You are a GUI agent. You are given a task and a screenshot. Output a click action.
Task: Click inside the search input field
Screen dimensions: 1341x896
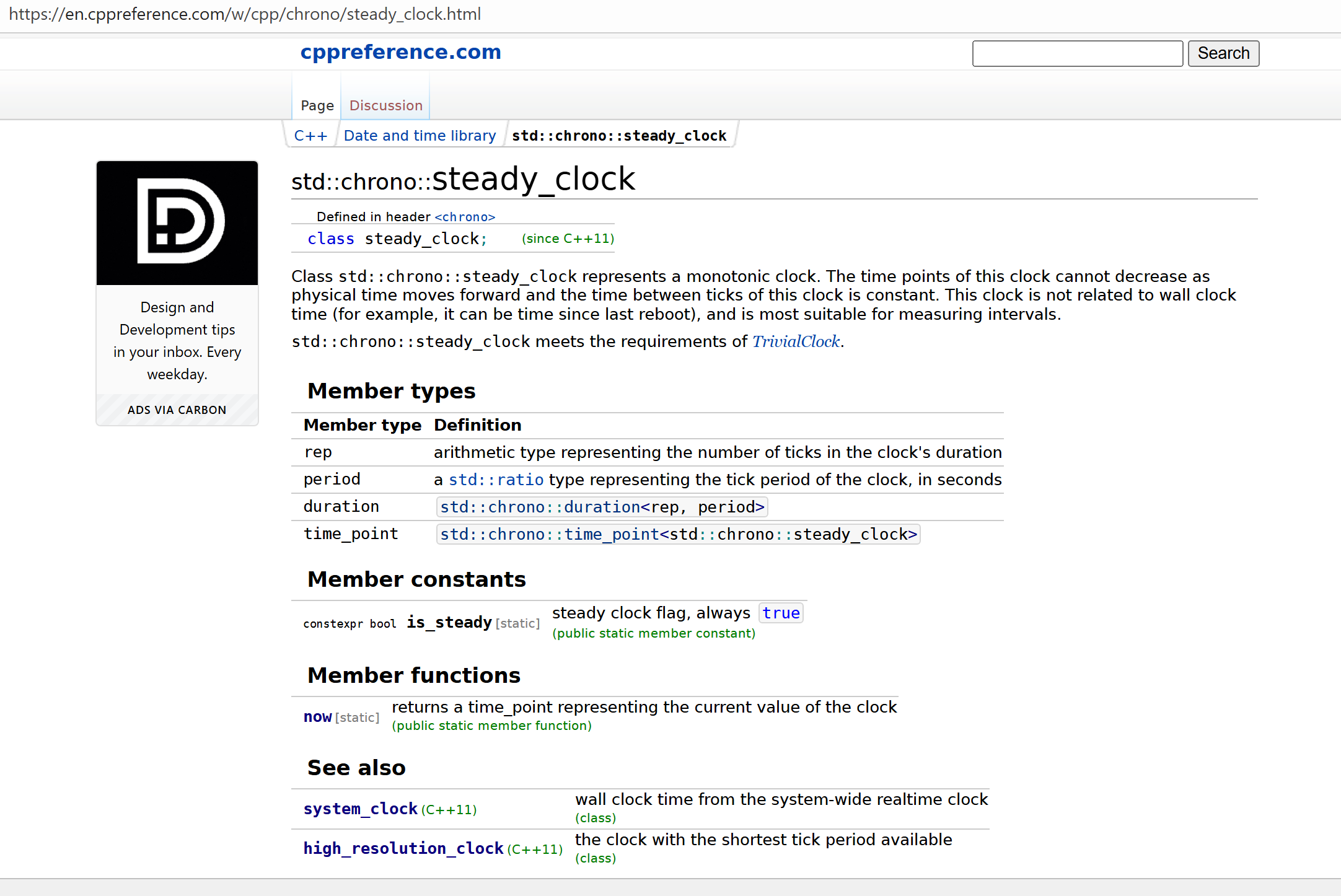(x=1077, y=53)
